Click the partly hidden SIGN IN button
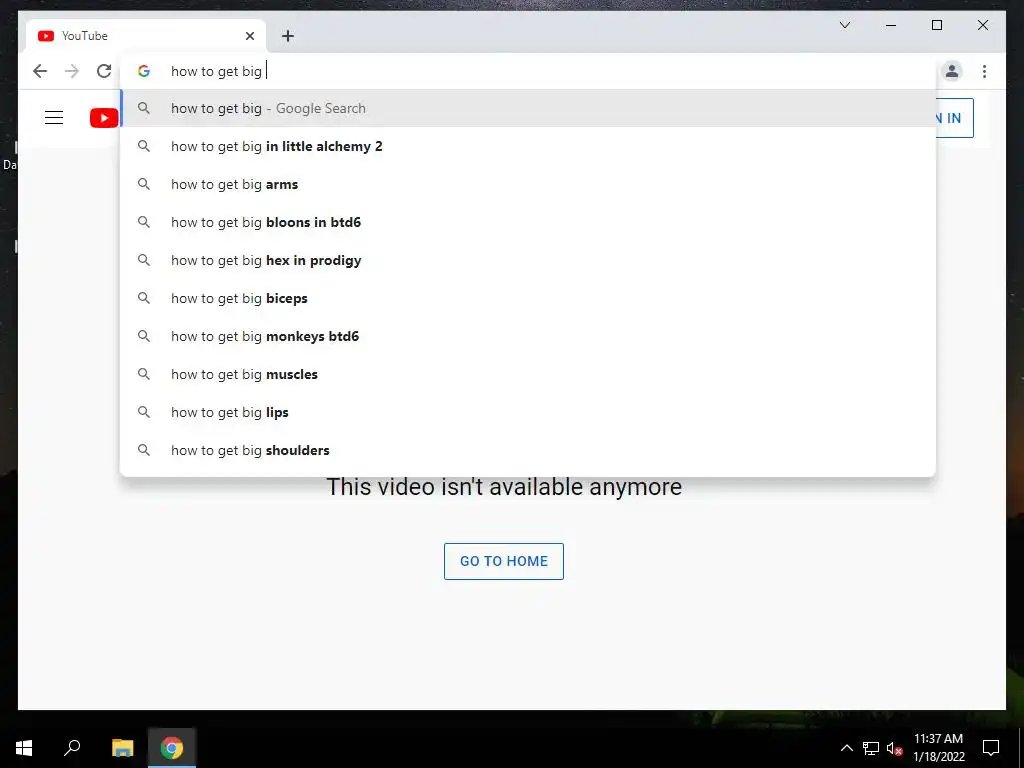The image size is (1024, 768). (x=955, y=118)
